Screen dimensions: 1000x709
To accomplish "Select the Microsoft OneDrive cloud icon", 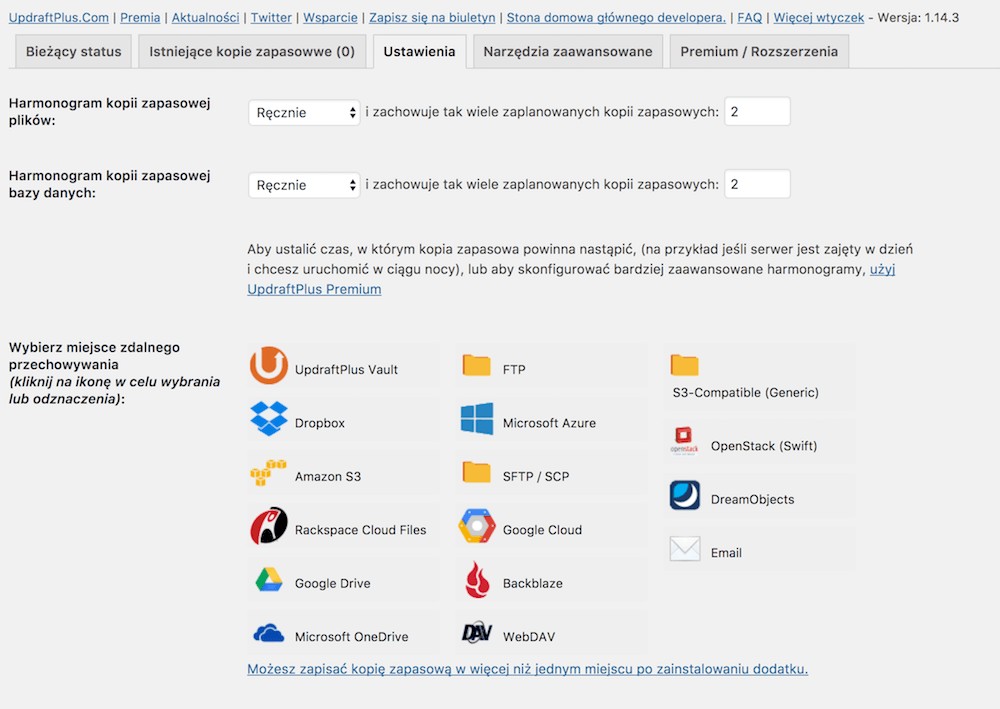I will 268,633.
